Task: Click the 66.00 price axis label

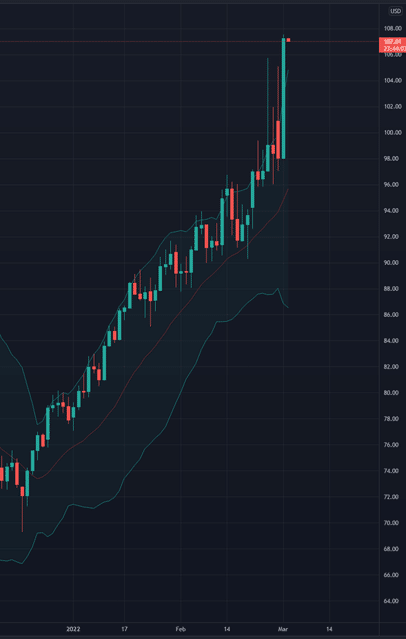Action: coord(392,575)
